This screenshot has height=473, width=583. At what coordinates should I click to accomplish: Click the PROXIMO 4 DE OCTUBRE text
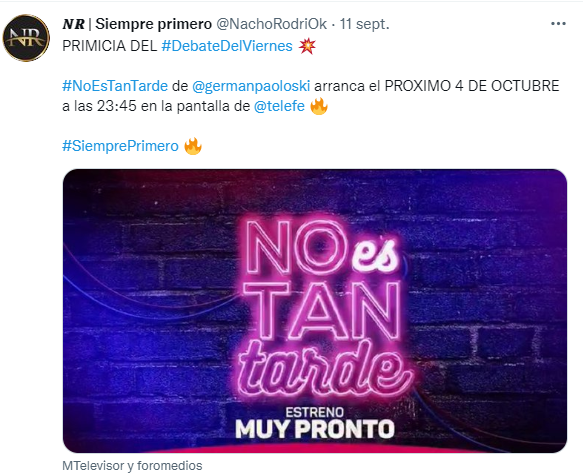click(x=472, y=86)
